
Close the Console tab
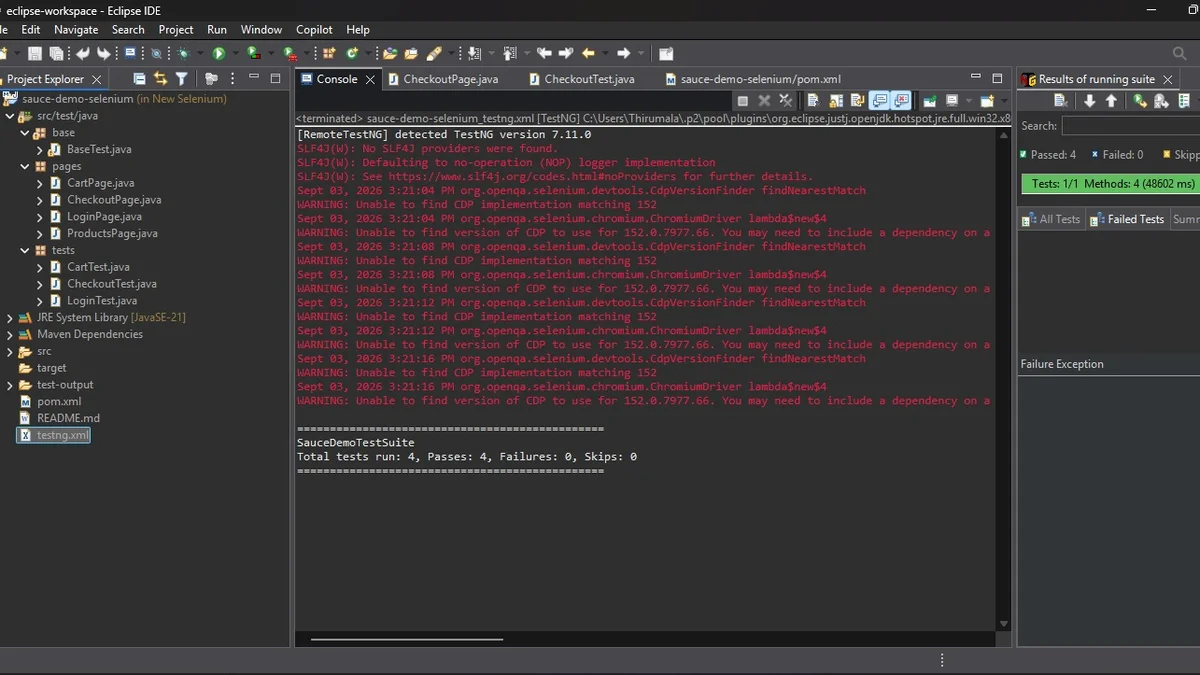tap(370, 79)
